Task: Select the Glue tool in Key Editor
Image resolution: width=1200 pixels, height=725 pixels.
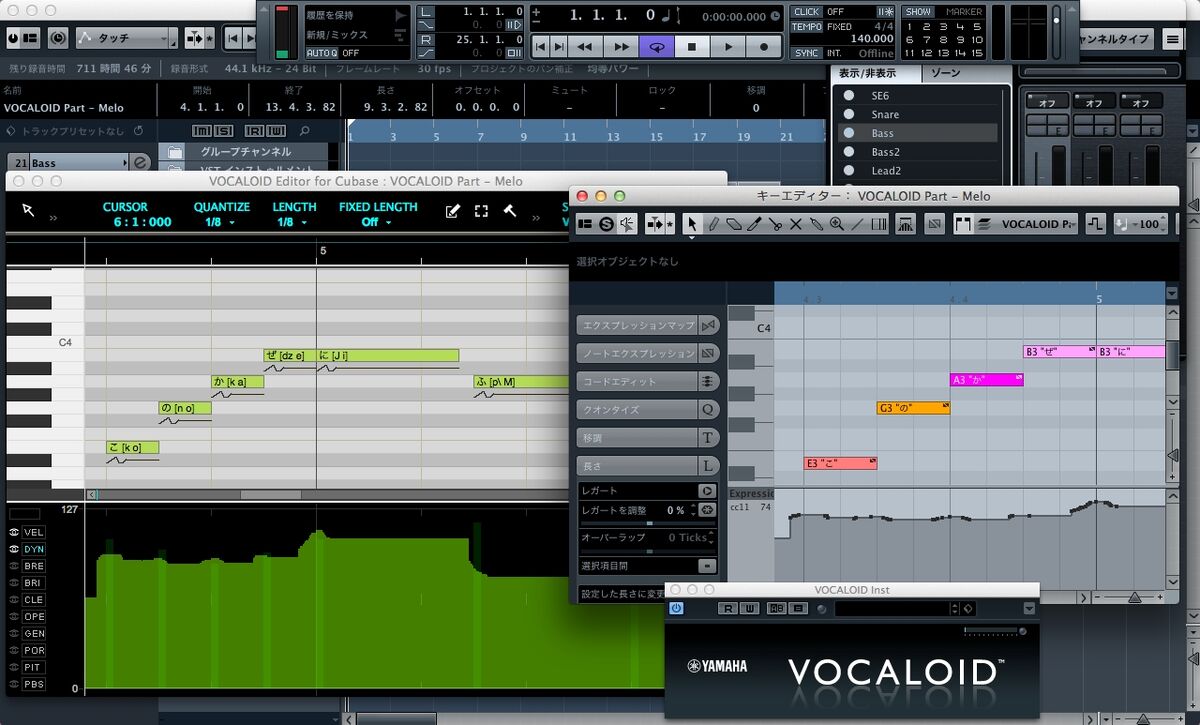Action: click(816, 225)
